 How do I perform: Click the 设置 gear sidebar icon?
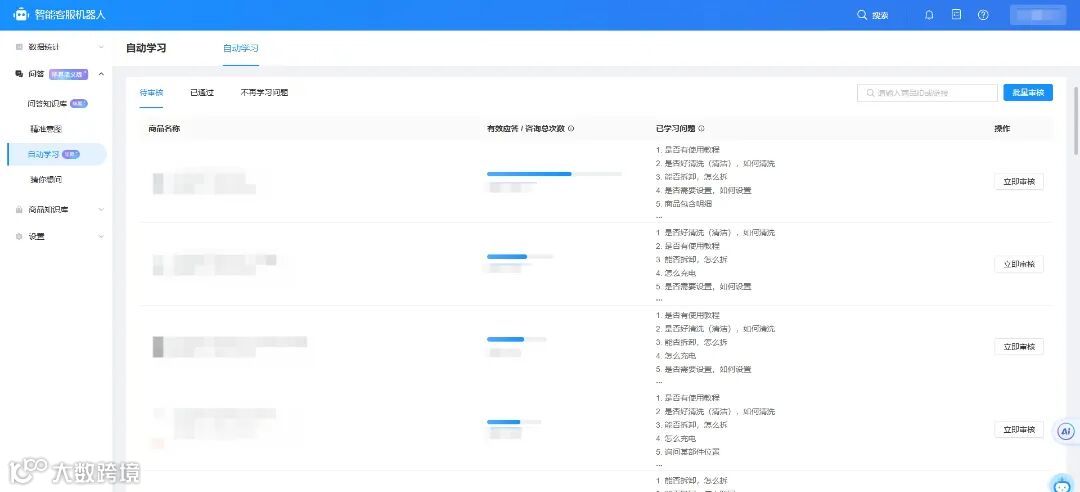coord(19,236)
